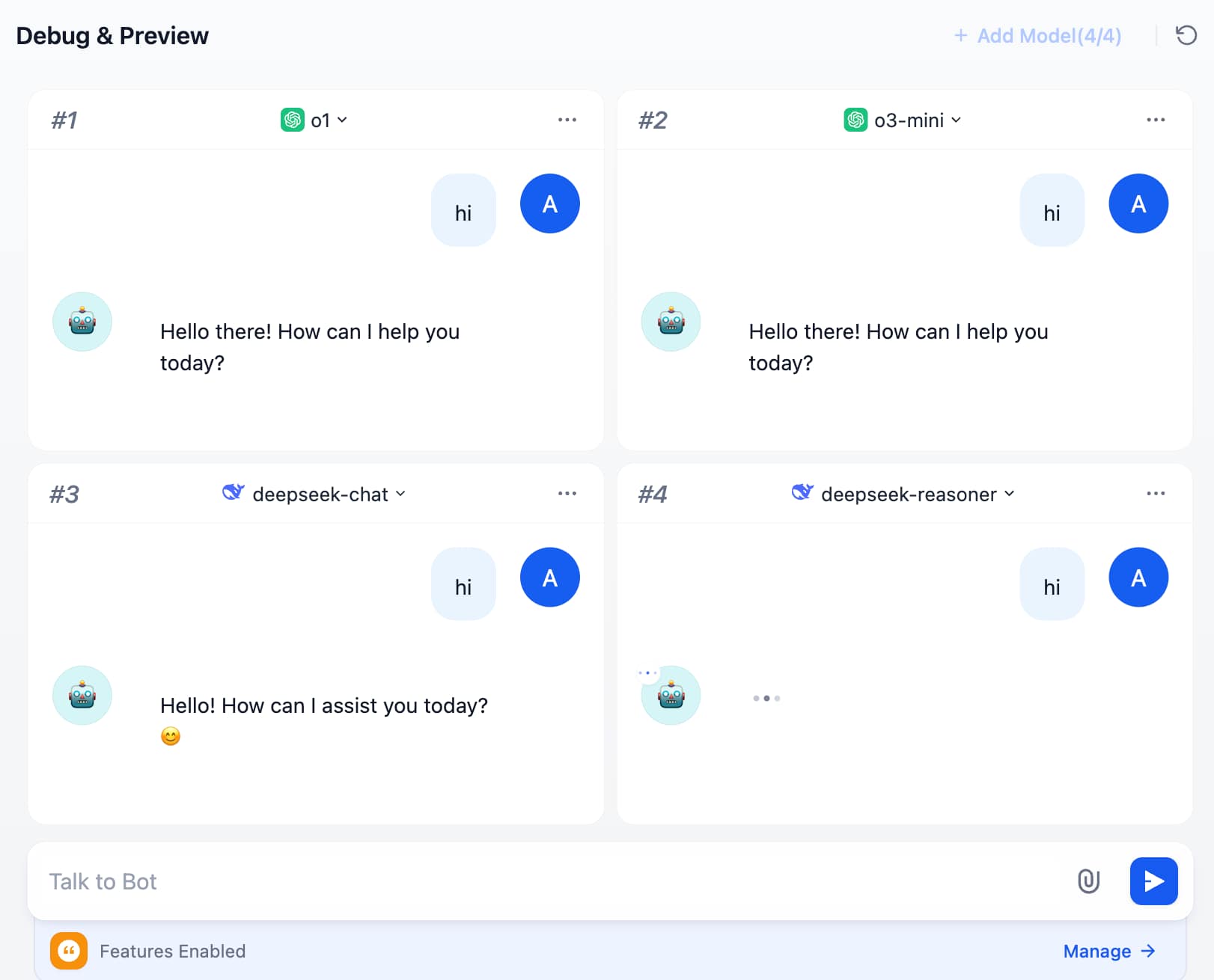Click the deepseek-chat greeting response text
Viewport: 1214px width, 980px height.
323,705
